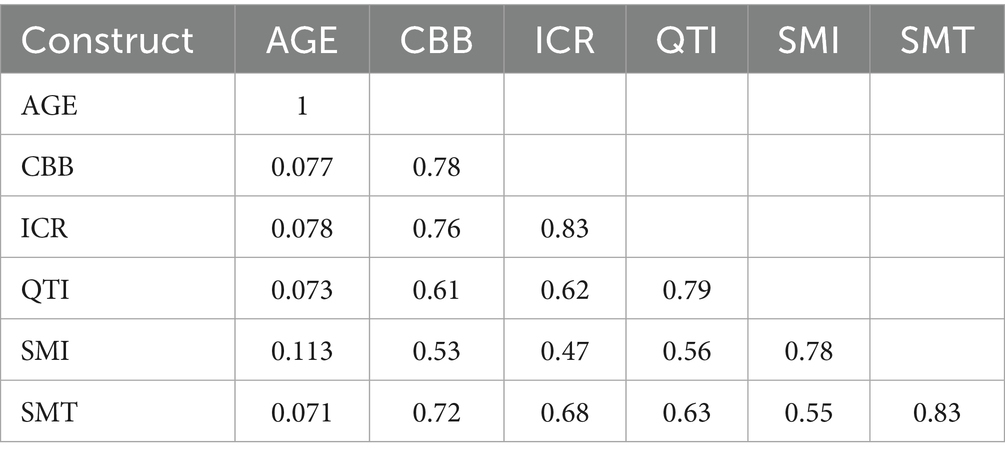The height and width of the screenshot is (460, 1005).
Task: Select the CBB row label
Action: 47,167
